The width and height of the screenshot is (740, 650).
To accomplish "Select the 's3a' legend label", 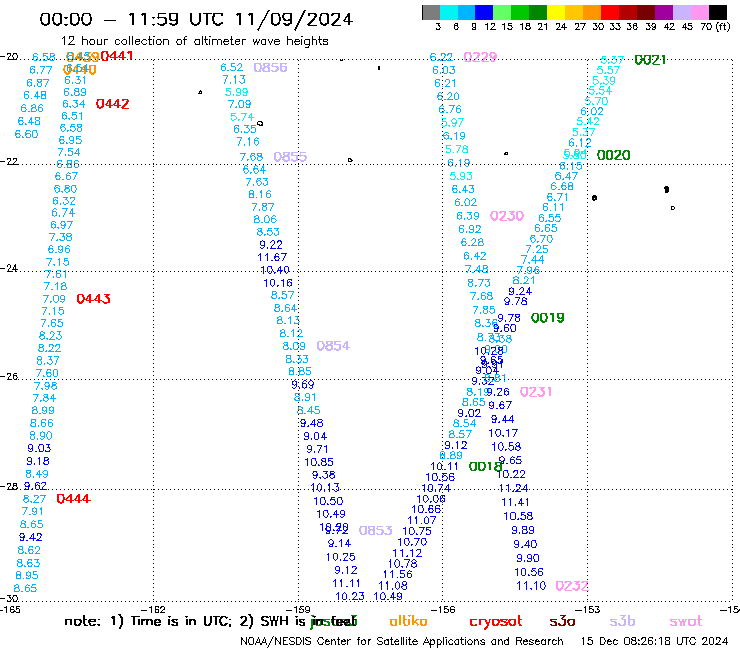I will (562, 622).
